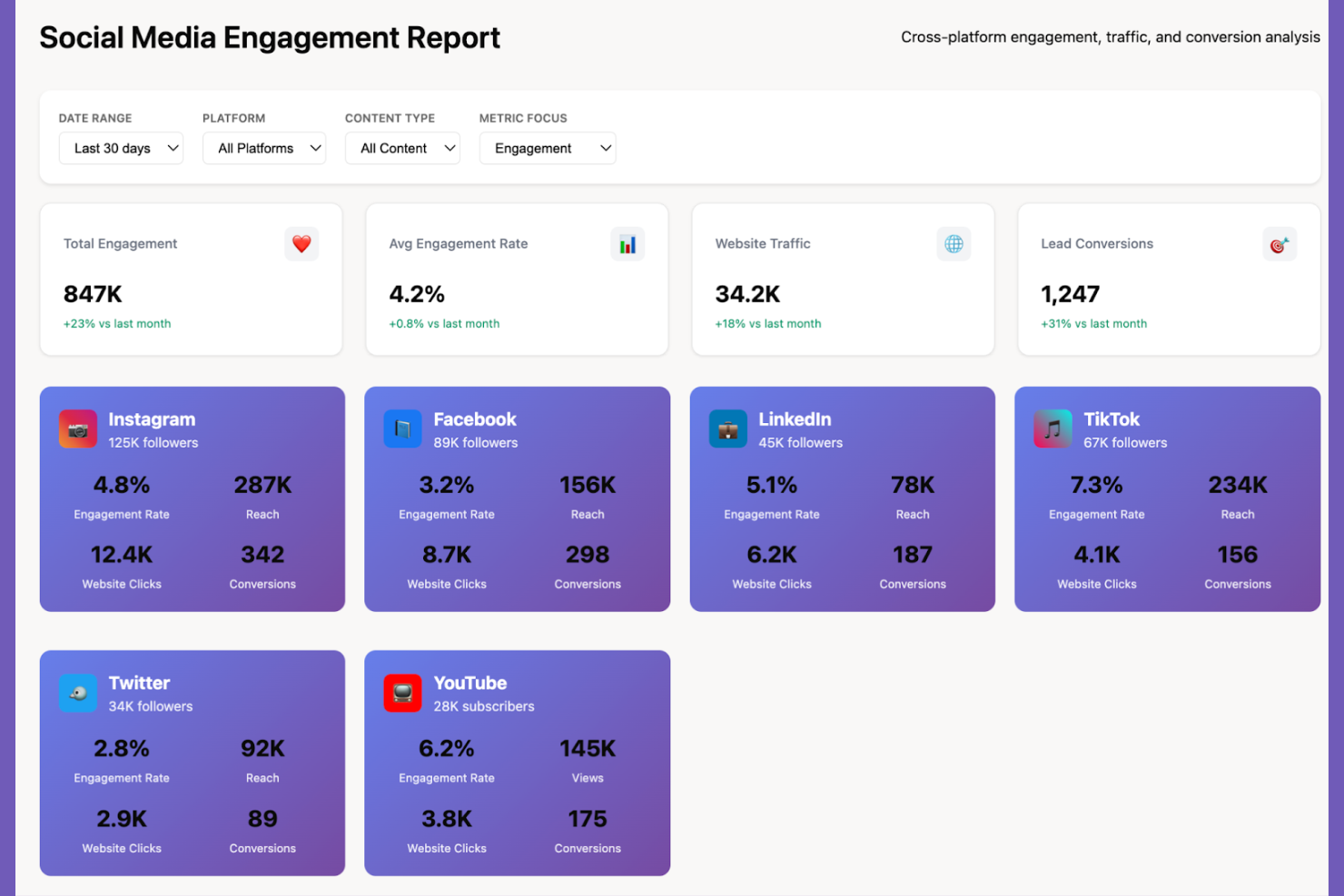Click the dart target icon for Lead Conversions

[1280, 243]
